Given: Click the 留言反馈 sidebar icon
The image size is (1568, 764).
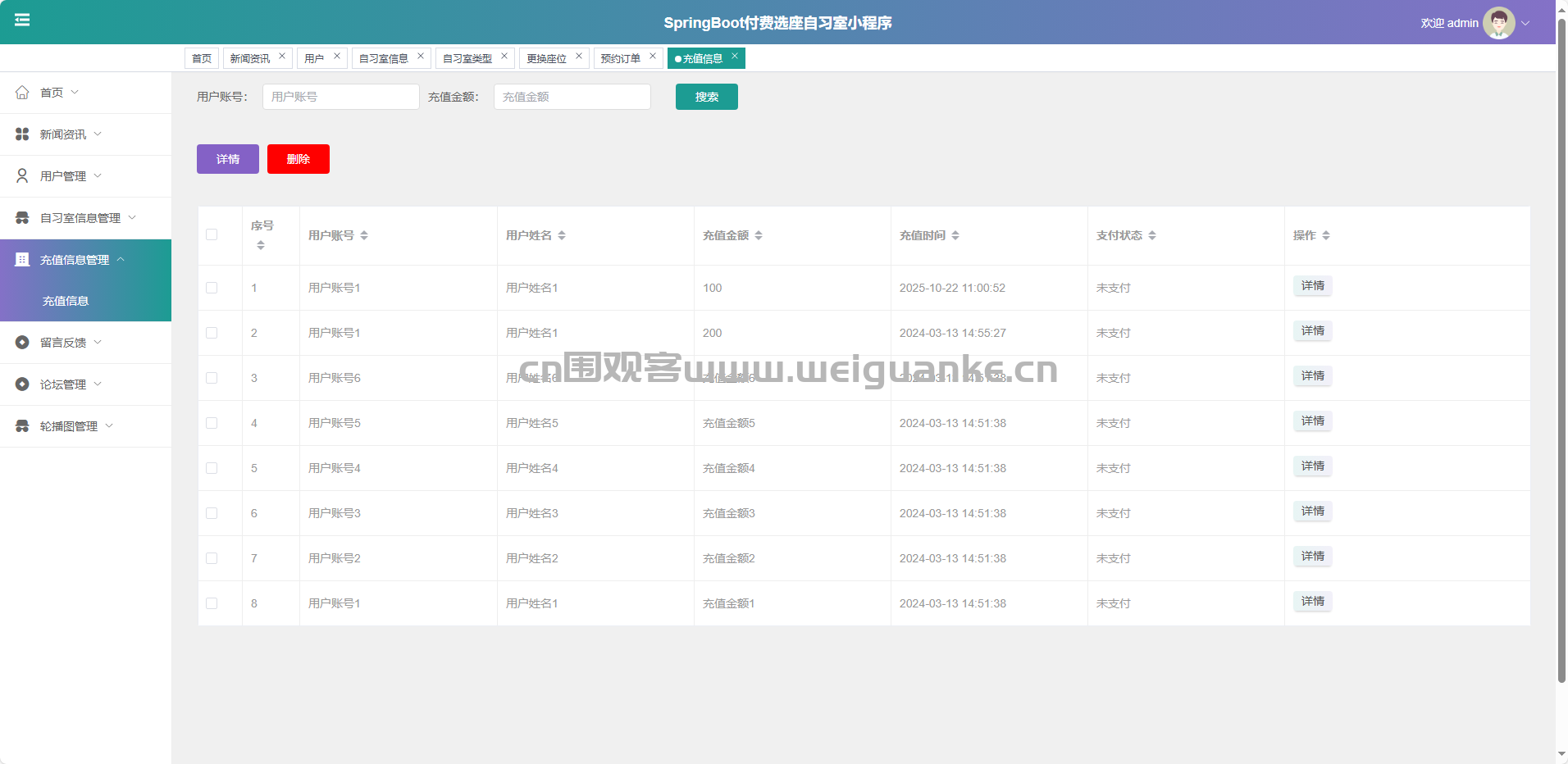Looking at the screenshot, I should [22, 343].
